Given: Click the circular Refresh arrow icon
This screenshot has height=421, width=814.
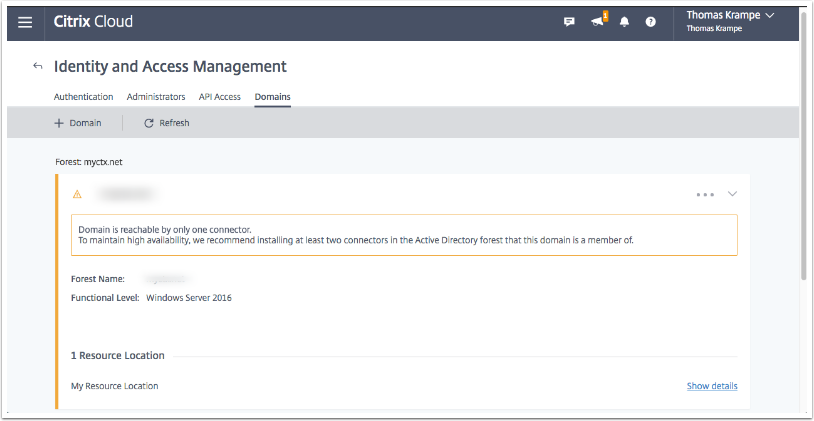Looking at the screenshot, I should (149, 123).
